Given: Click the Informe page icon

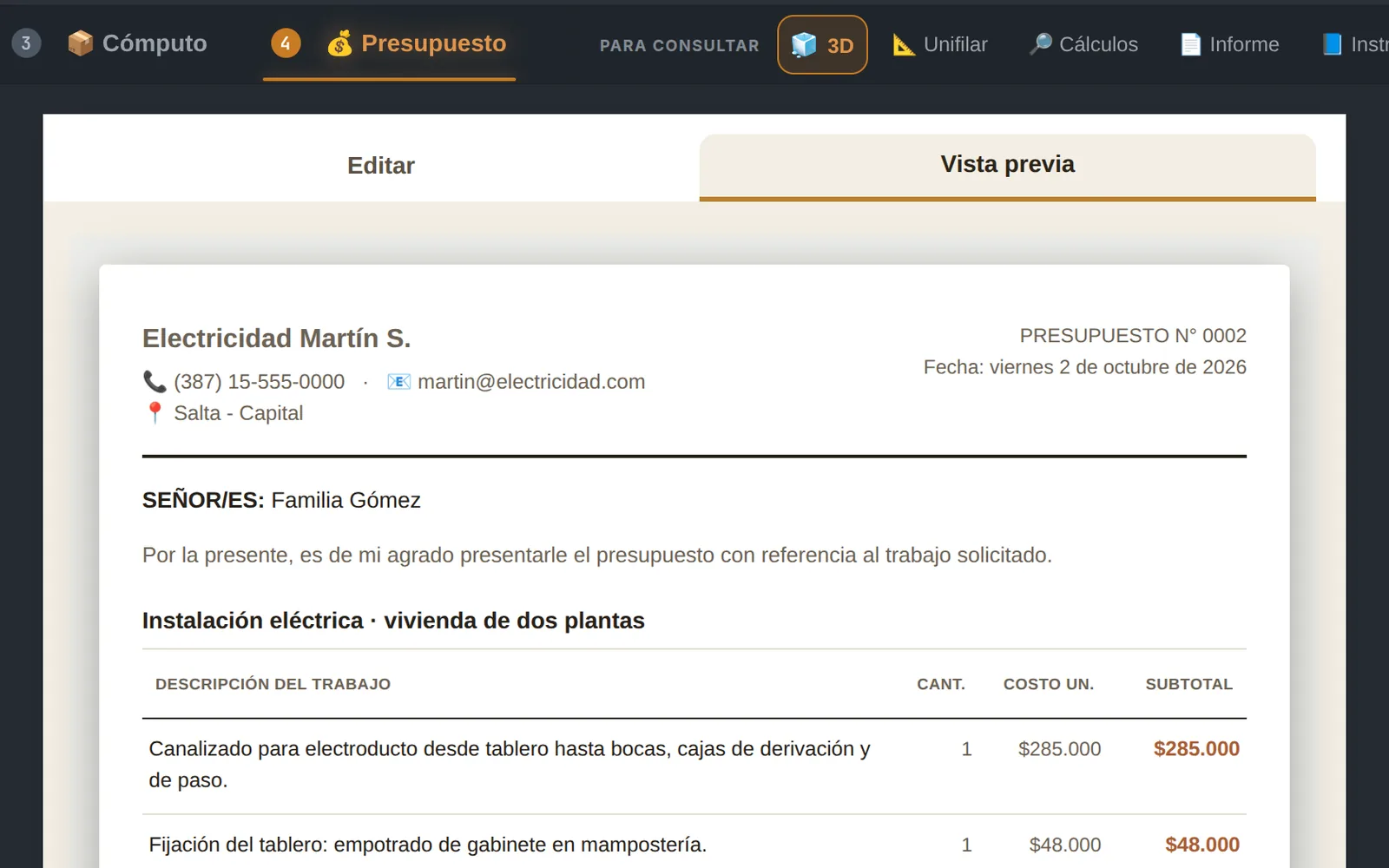Looking at the screenshot, I should click(1190, 44).
